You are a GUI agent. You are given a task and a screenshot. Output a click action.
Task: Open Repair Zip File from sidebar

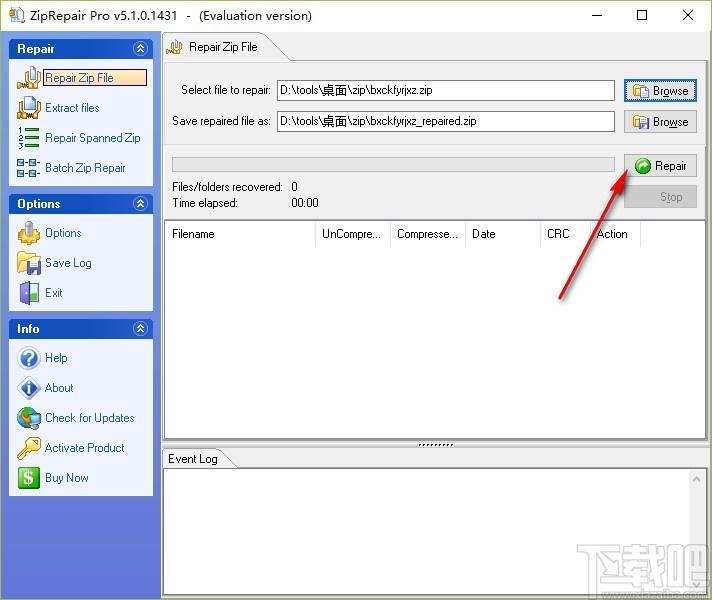click(x=95, y=78)
